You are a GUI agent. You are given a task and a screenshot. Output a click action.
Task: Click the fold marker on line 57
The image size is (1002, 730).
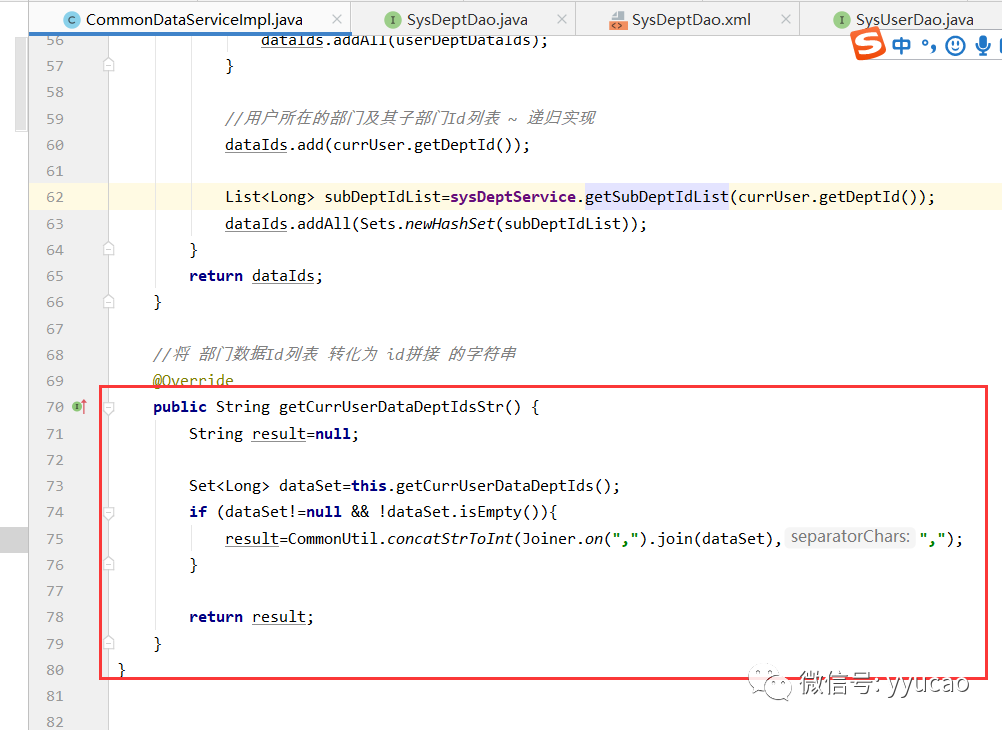coord(109,65)
